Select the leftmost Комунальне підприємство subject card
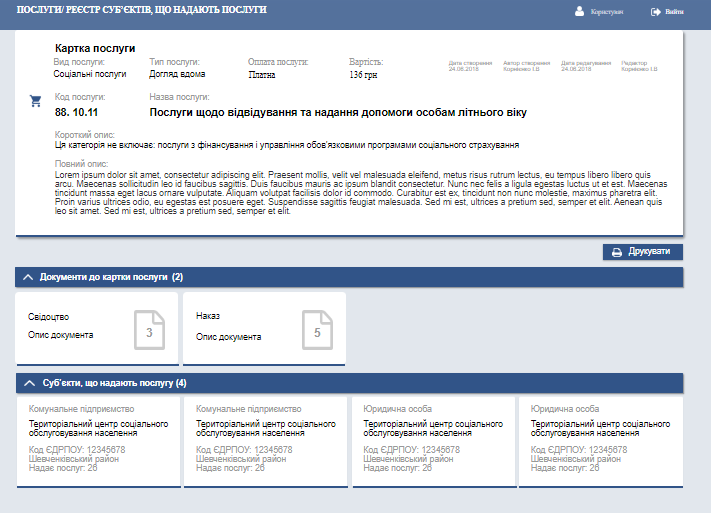The height and width of the screenshot is (513, 711). [98, 438]
